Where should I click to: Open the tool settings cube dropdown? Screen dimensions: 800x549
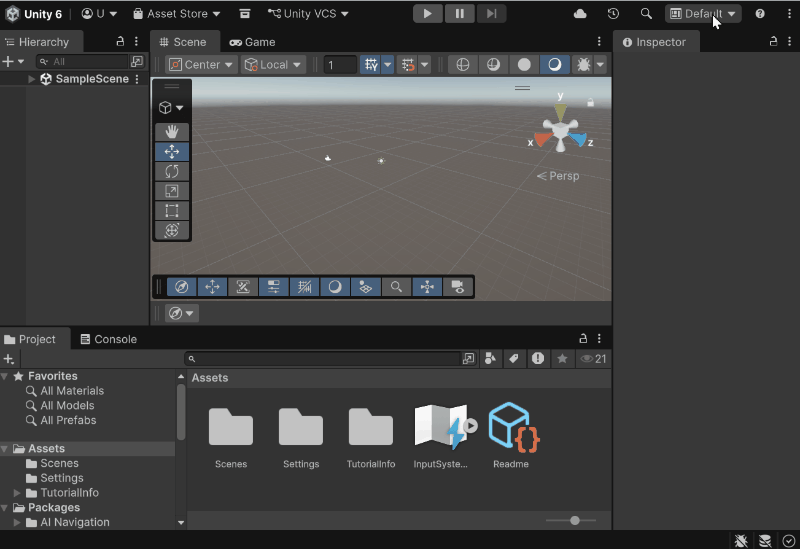point(171,108)
